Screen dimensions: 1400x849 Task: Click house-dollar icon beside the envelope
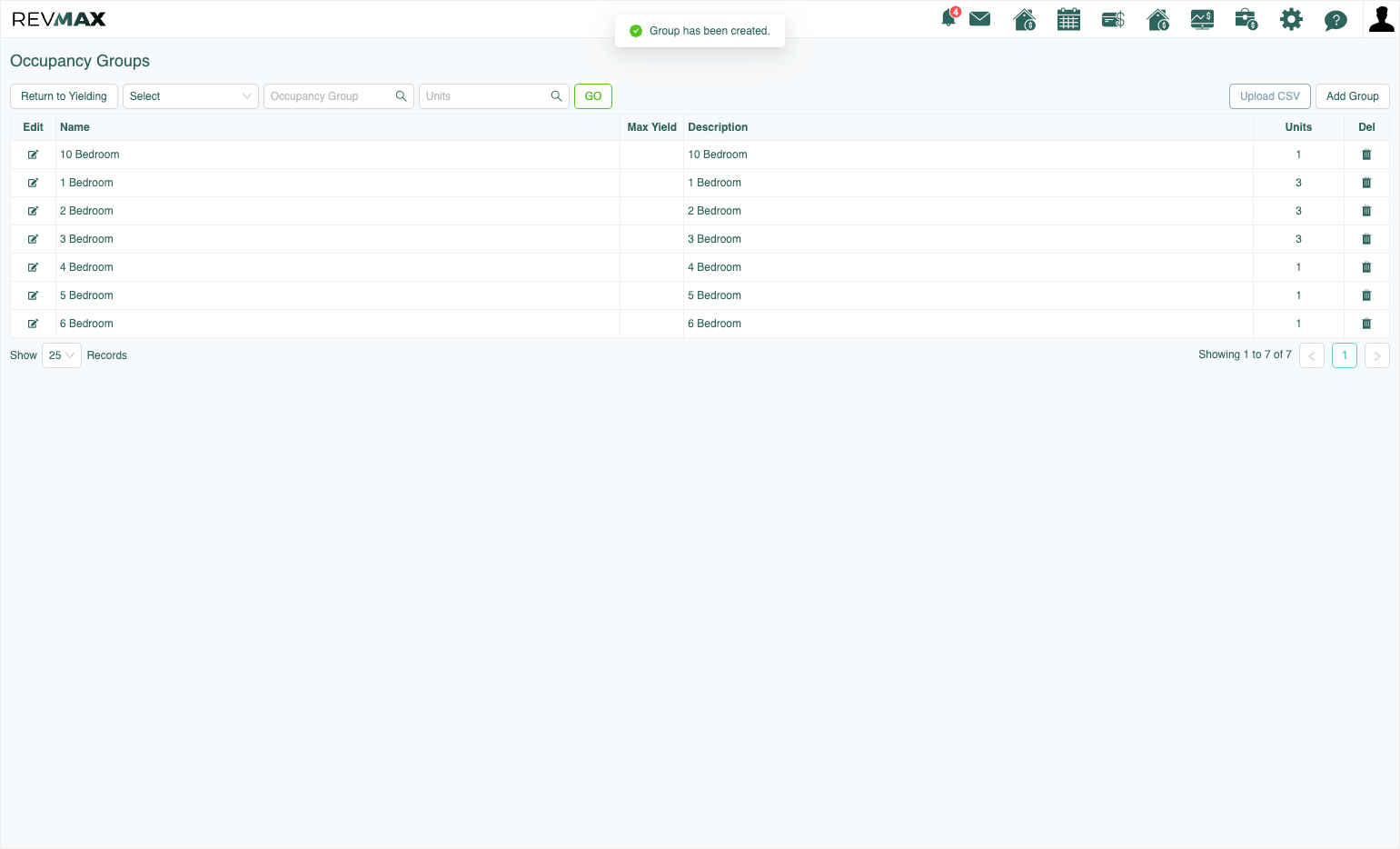tap(1025, 19)
